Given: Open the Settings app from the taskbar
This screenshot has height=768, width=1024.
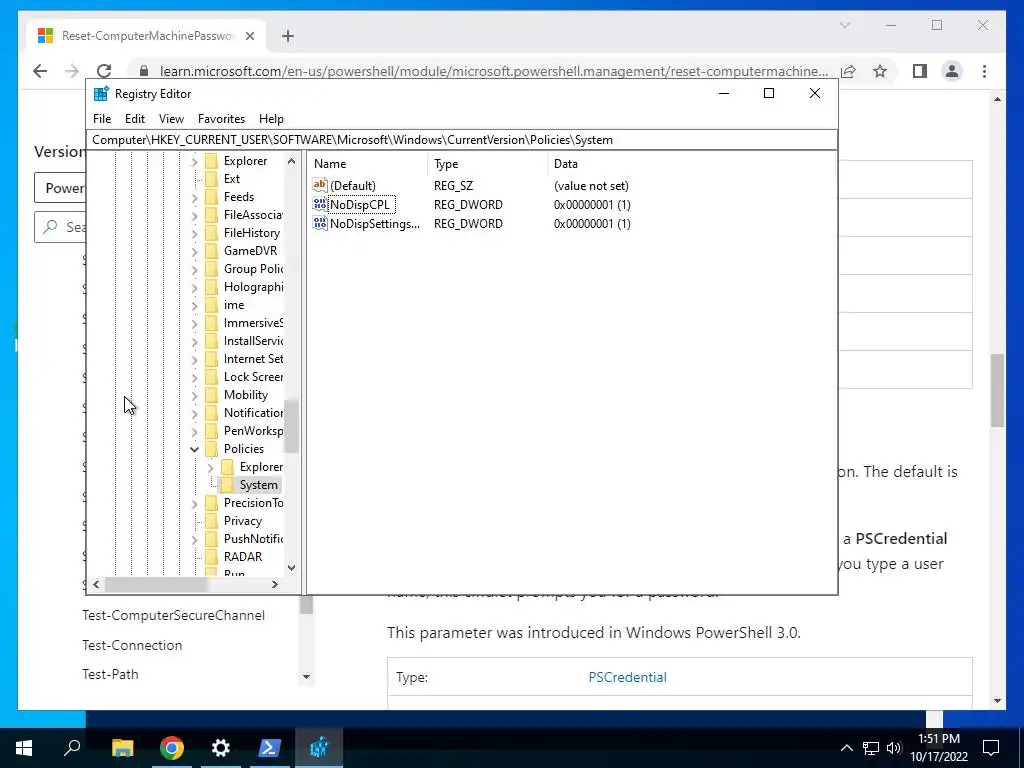Looking at the screenshot, I should pos(221,748).
